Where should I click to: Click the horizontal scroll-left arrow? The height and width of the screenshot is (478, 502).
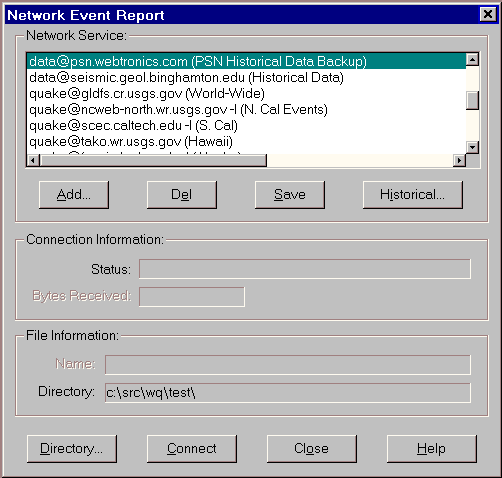[33, 160]
